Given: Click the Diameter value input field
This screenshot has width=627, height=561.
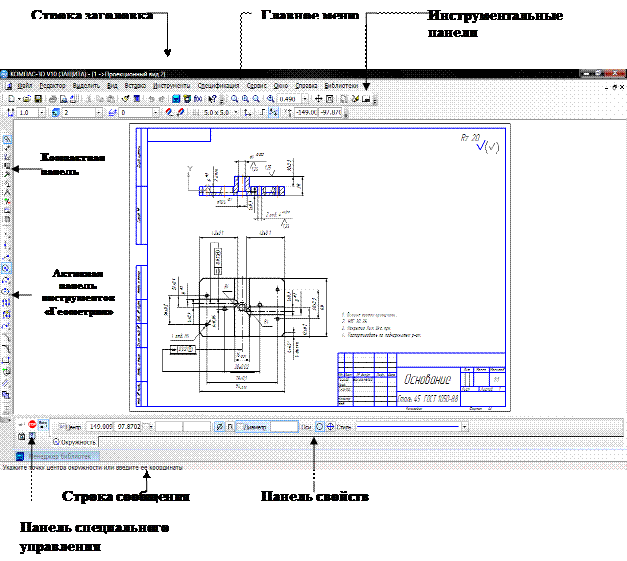Looking at the screenshot, I should pos(284,427).
